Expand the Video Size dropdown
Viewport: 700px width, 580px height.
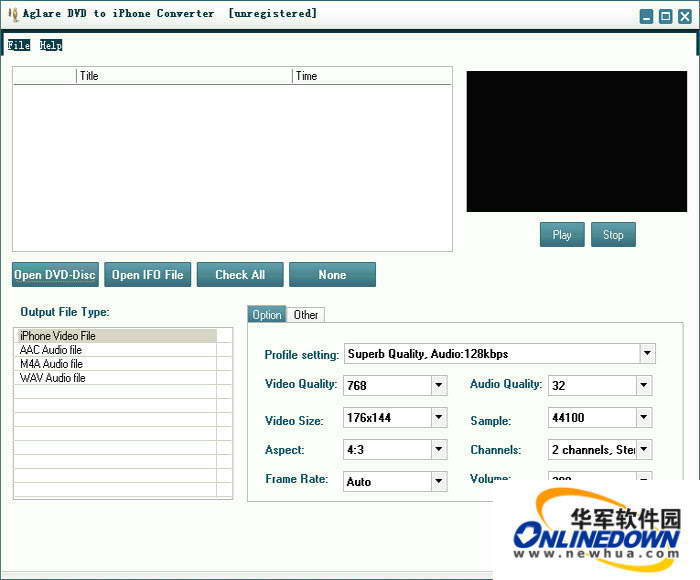[439, 417]
